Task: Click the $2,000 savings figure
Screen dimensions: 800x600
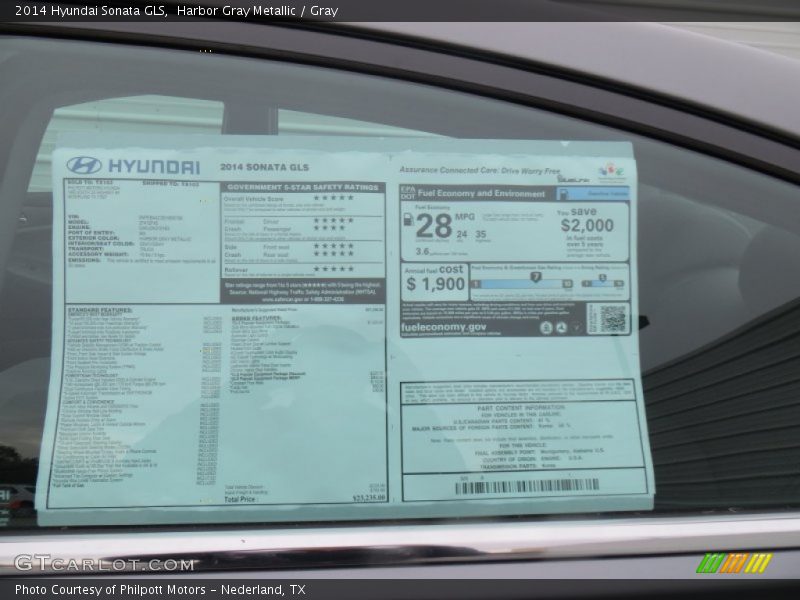Action: 587,226
